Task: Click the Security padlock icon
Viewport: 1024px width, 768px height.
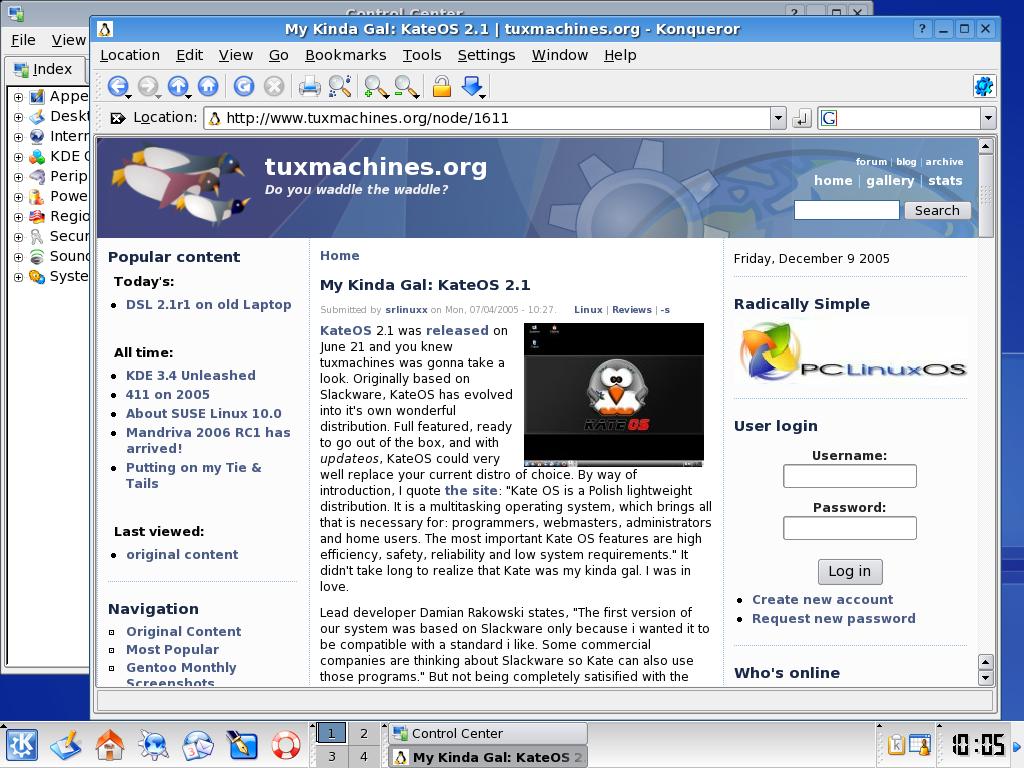Action: click(x=441, y=86)
